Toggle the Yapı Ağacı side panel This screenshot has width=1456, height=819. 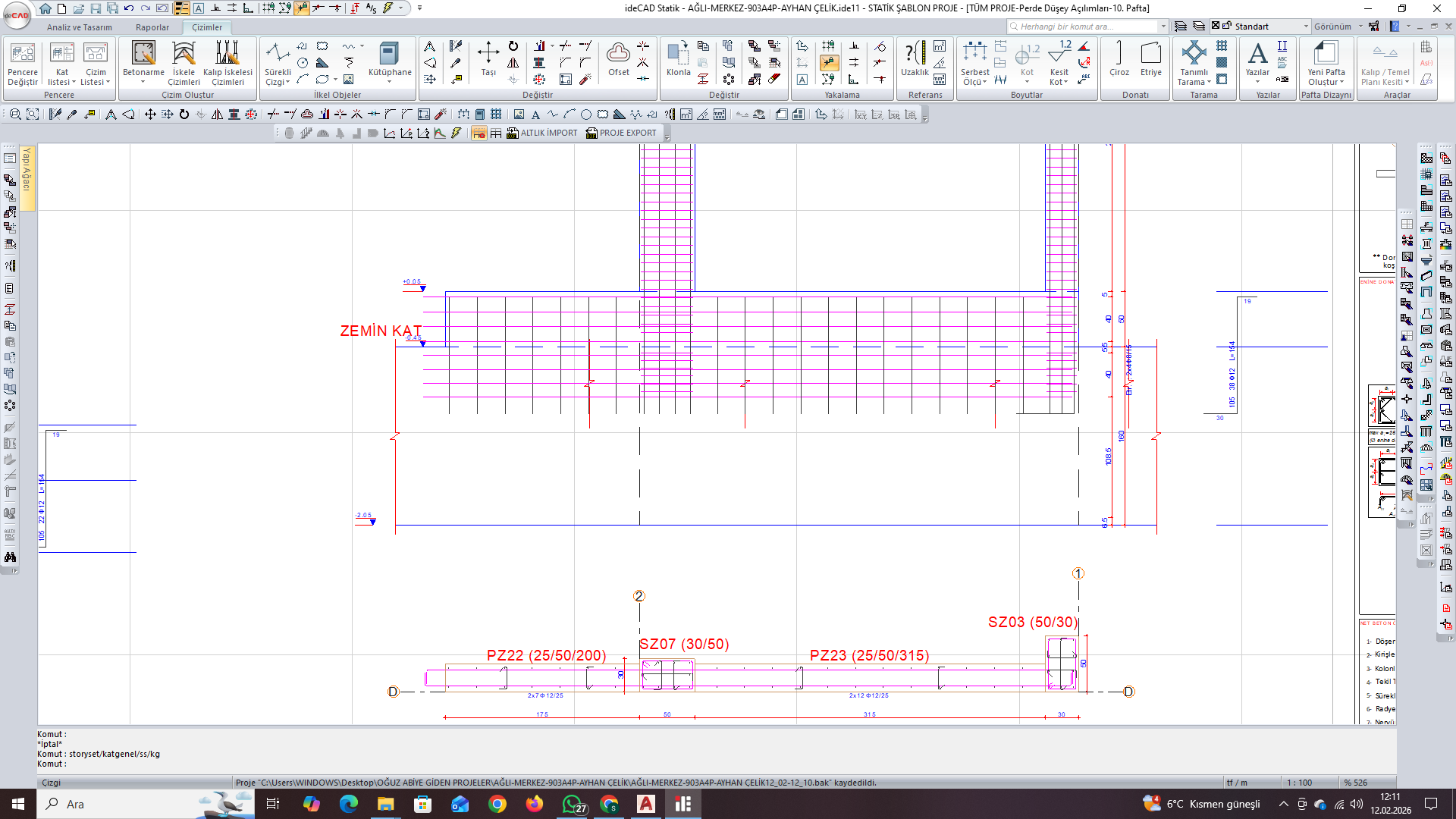pyautogui.click(x=27, y=176)
